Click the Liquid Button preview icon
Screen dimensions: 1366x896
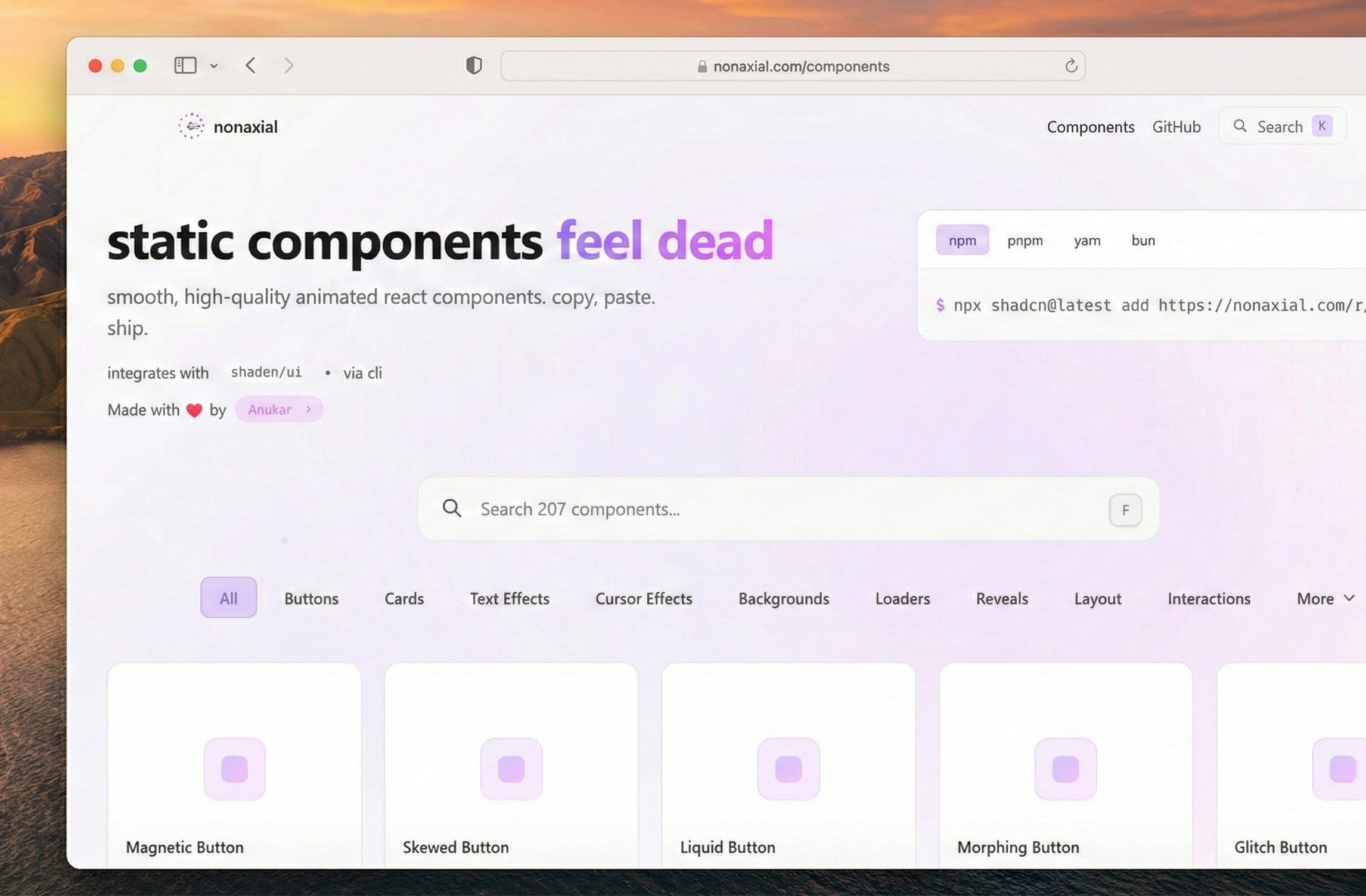(788, 769)
